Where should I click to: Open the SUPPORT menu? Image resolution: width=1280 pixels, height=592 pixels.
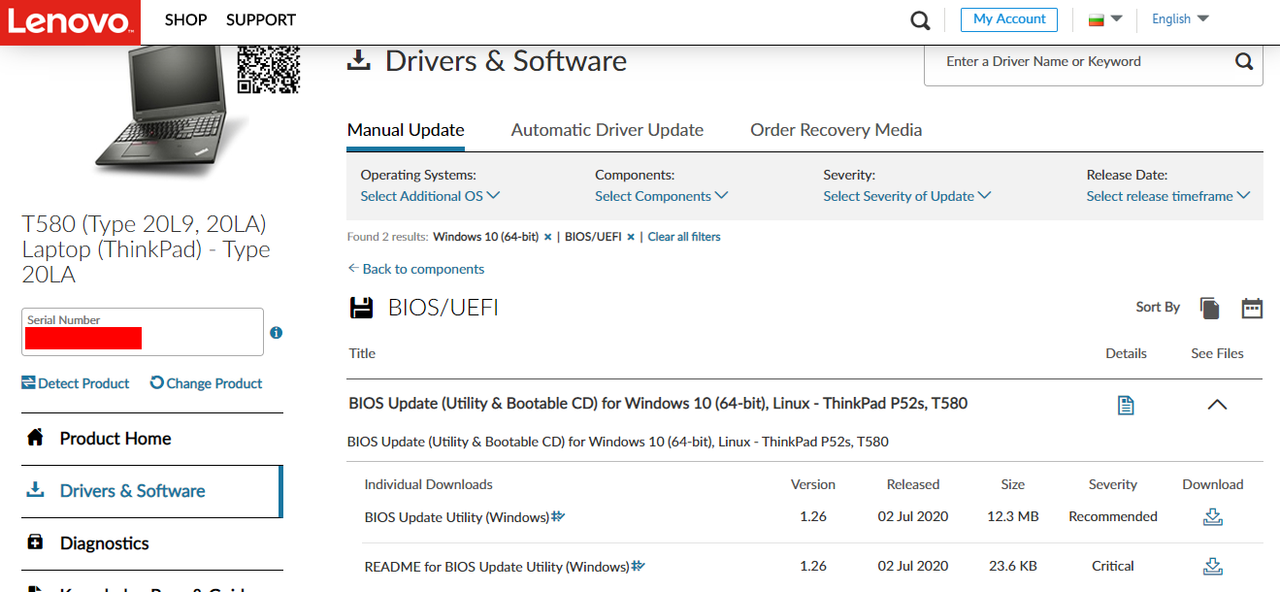[261, 20]
